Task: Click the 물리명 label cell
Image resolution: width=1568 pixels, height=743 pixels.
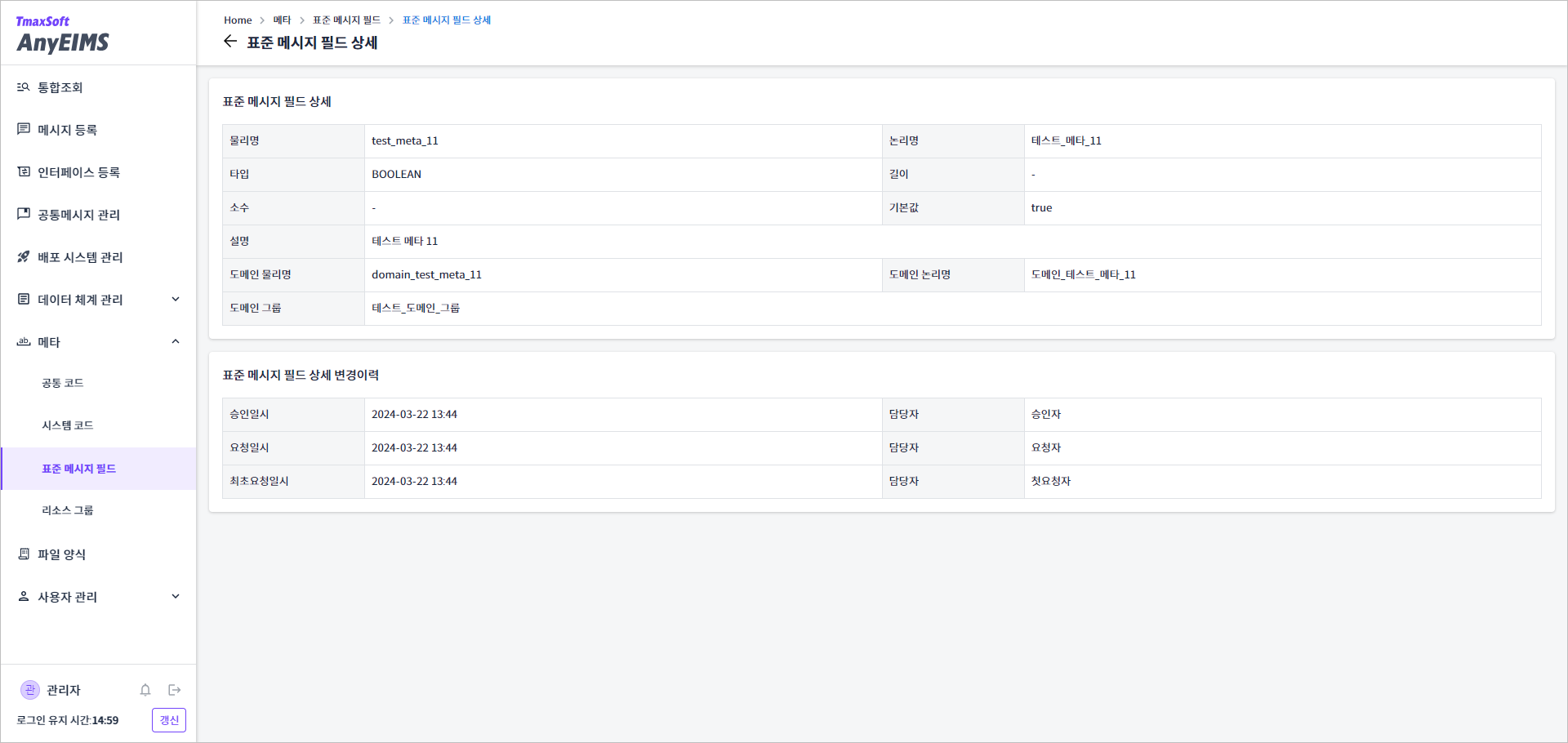Action: tap(293, 140)
